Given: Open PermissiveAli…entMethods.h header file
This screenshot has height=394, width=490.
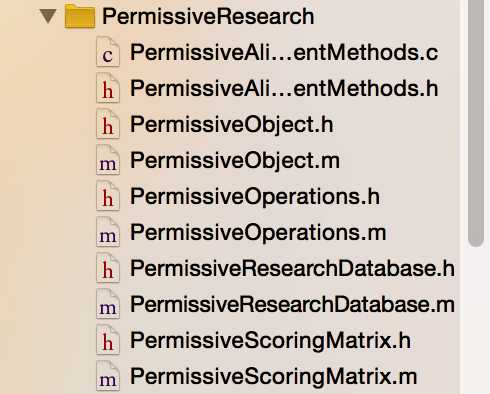Looking at the screenshot, I should click(284, 88).
